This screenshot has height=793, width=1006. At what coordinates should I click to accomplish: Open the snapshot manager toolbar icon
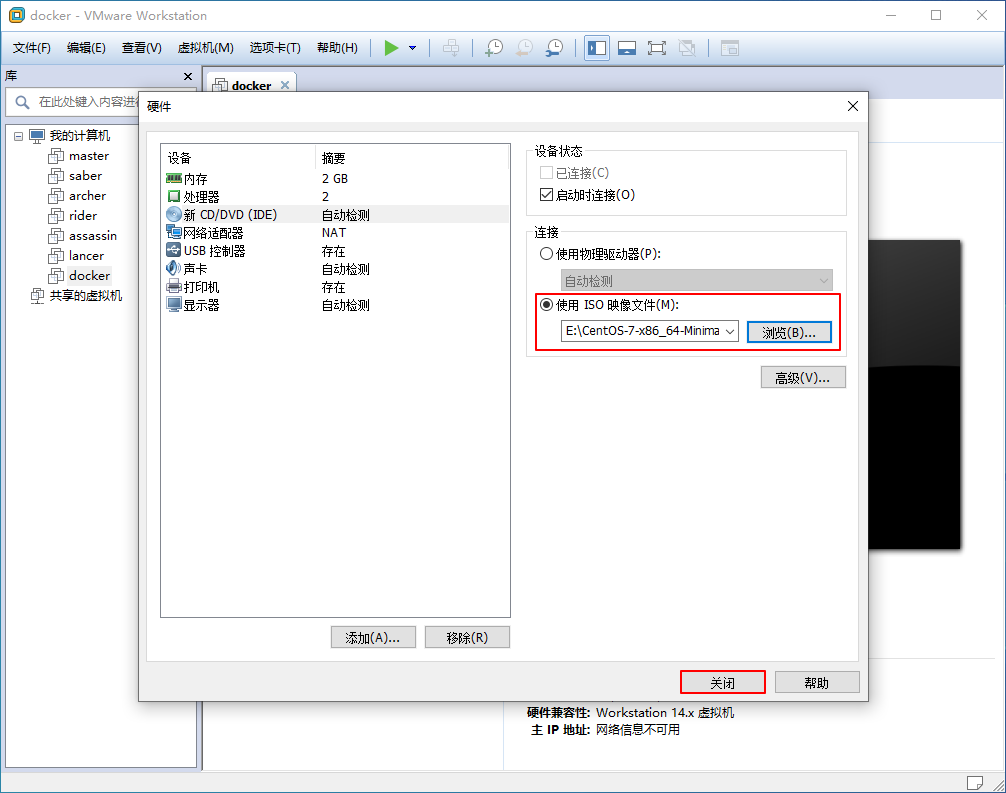pos(556,47)
